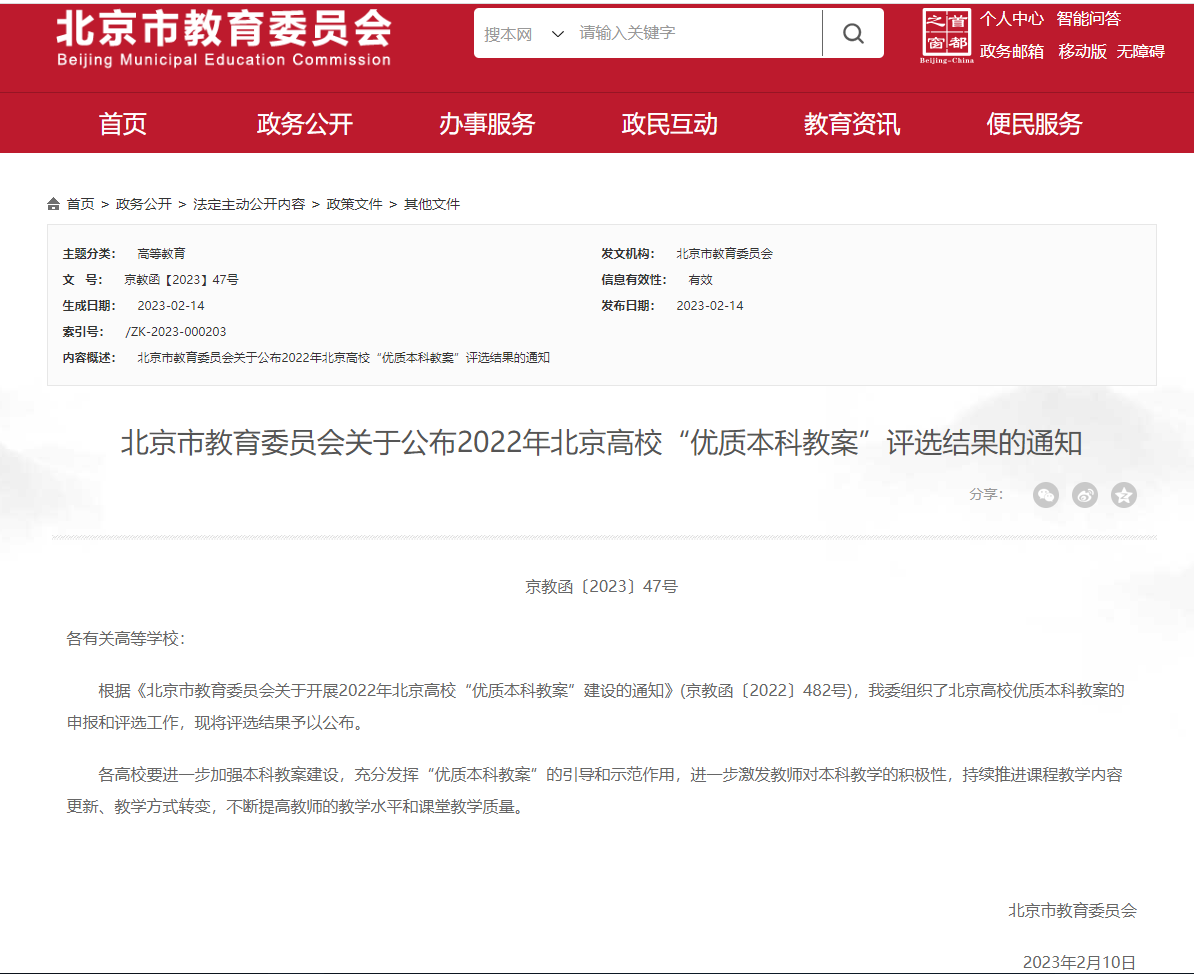Click the magnifier search icon
The width and height of the screenshot is (1194, 974).
pyautogui.click(x=852, y=34)
